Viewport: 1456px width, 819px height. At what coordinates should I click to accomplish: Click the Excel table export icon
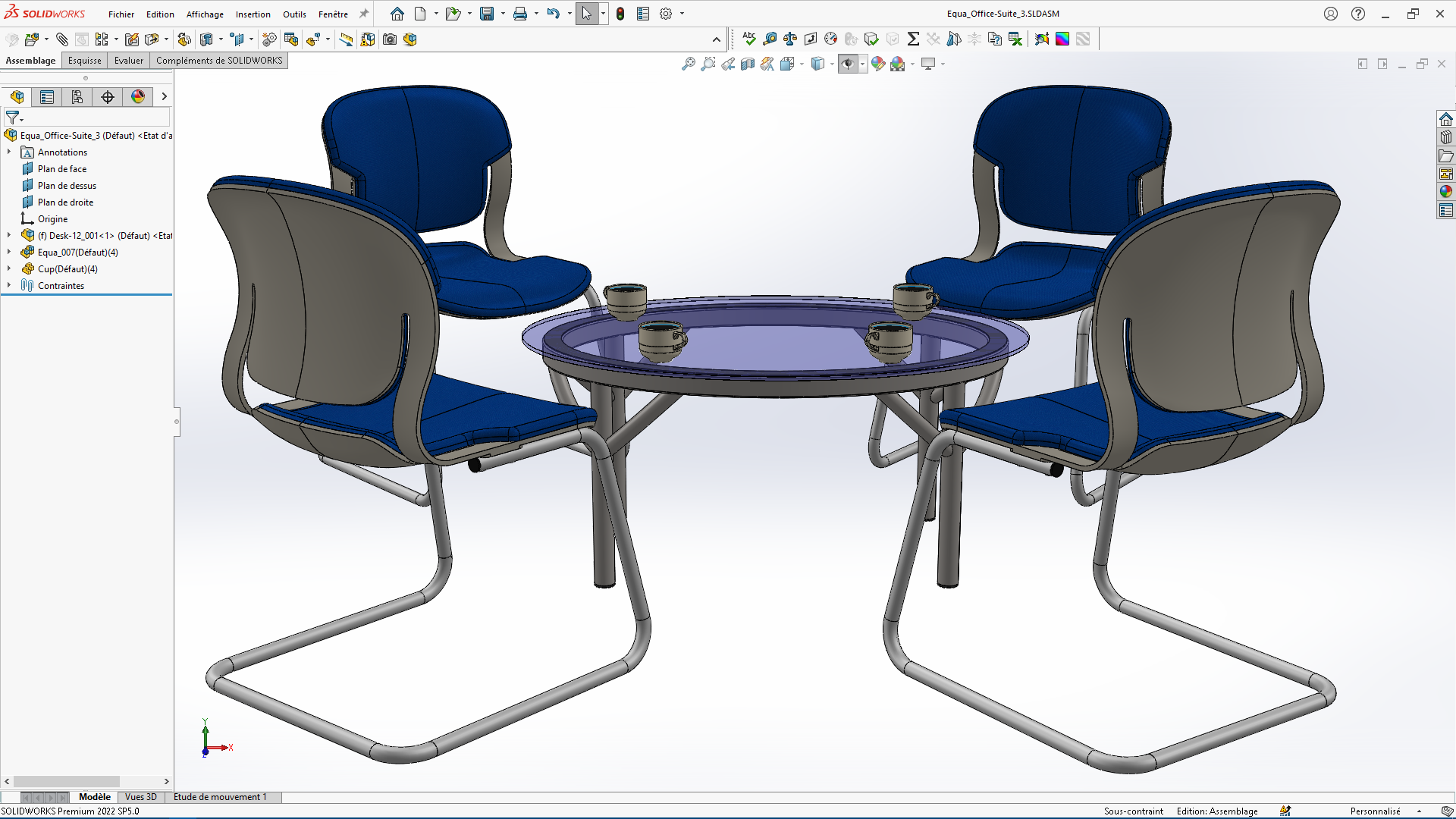tap(1015, 39)
